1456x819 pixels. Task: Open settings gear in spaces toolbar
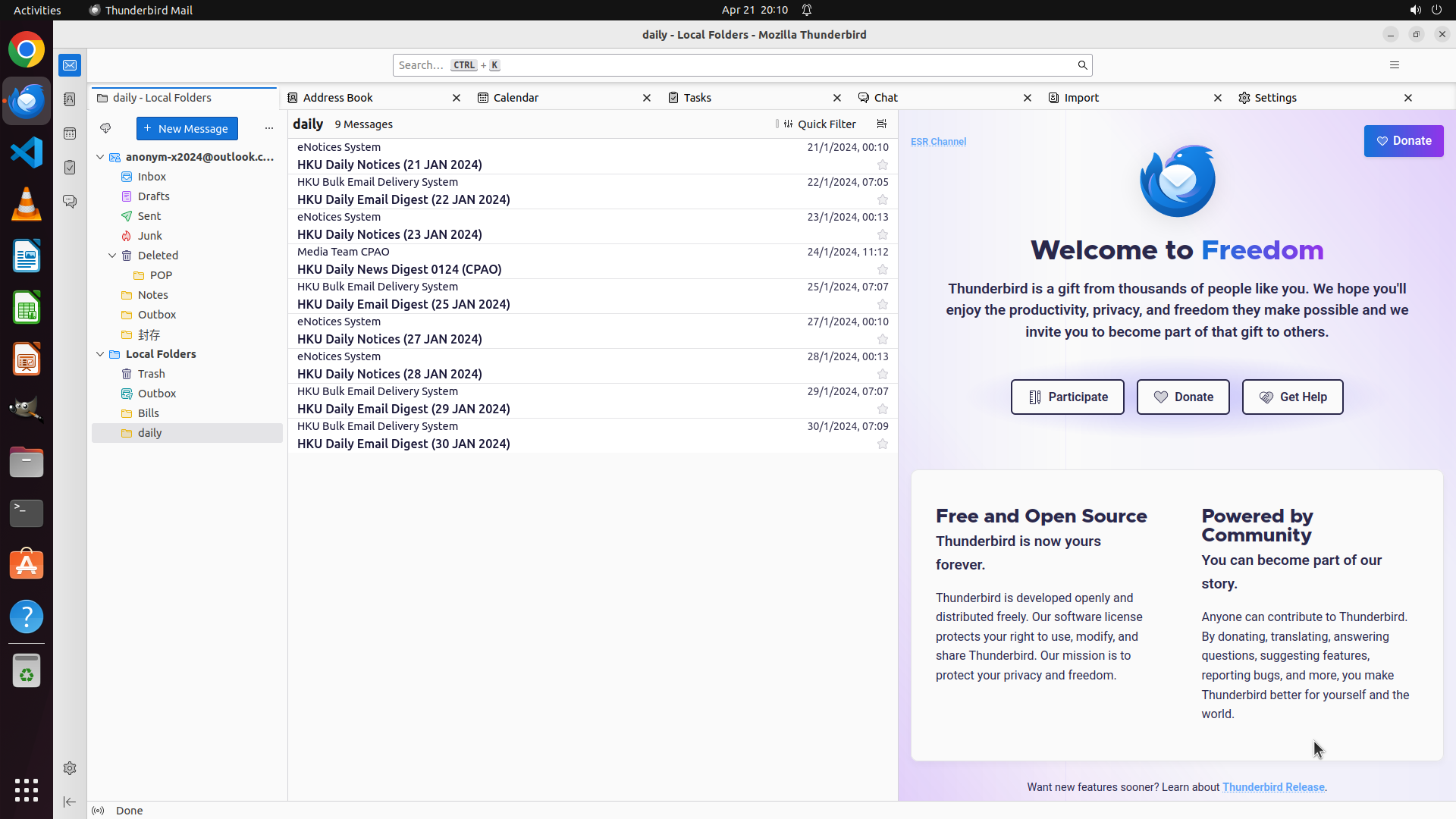point(70,768)
